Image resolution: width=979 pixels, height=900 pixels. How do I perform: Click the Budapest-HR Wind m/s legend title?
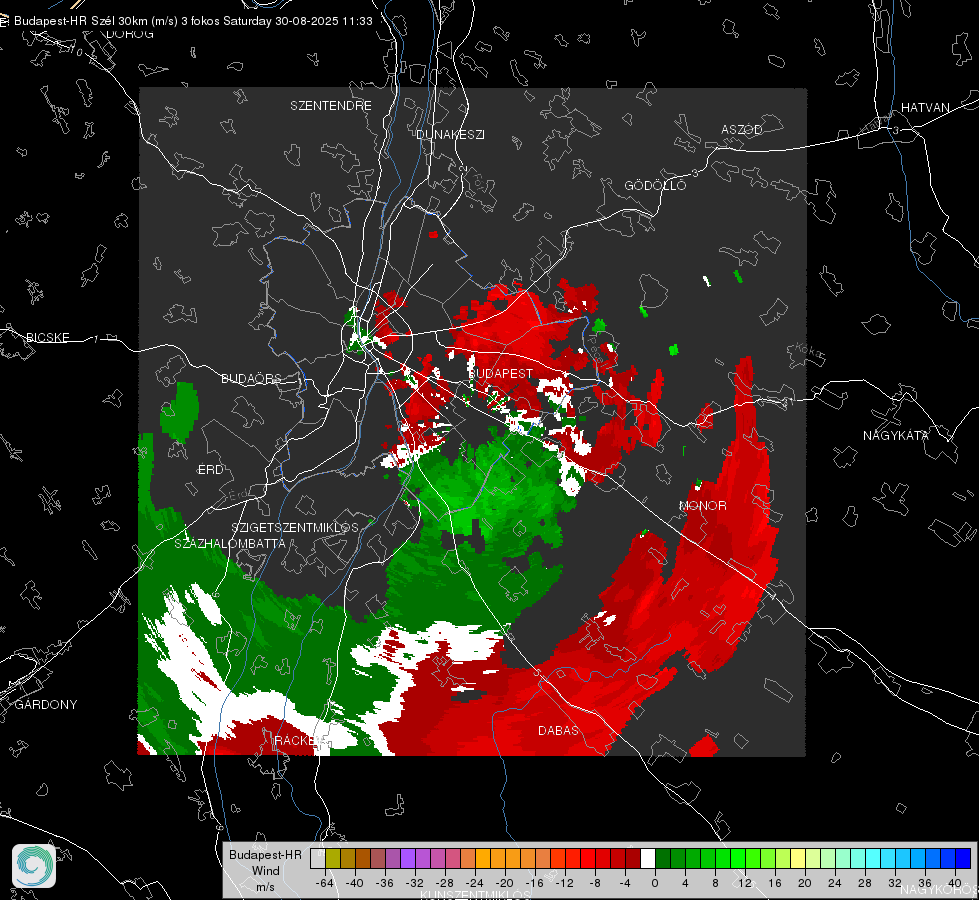(265, 871)
